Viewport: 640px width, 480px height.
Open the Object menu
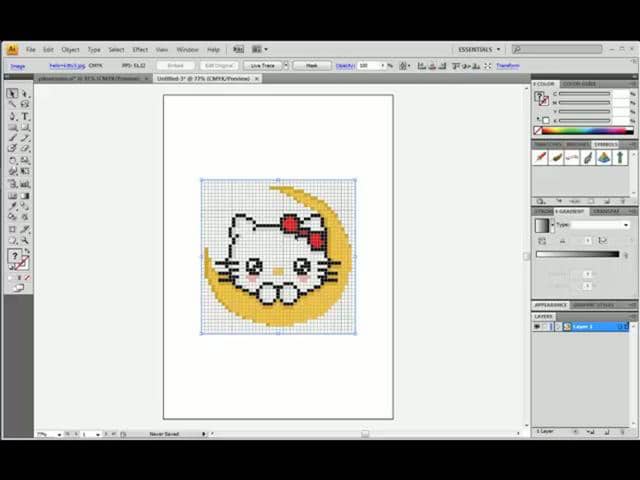tap(70, 50)
